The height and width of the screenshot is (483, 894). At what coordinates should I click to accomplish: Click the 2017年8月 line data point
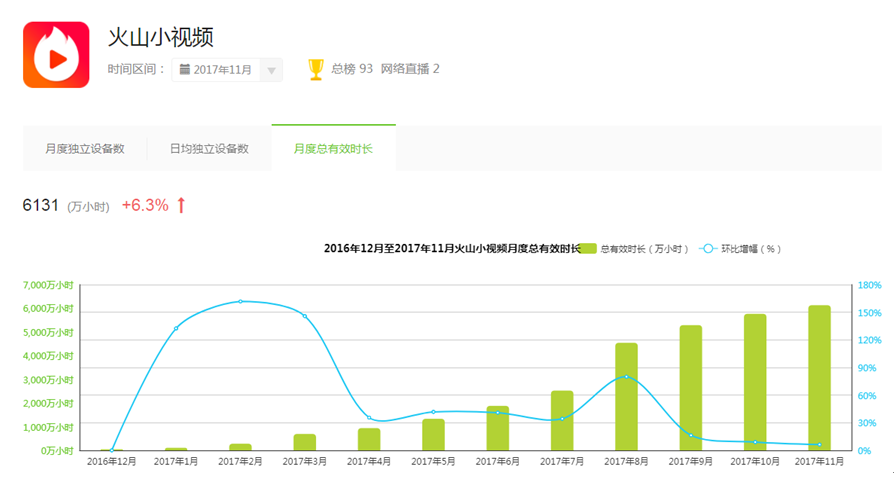coord(626,377)
